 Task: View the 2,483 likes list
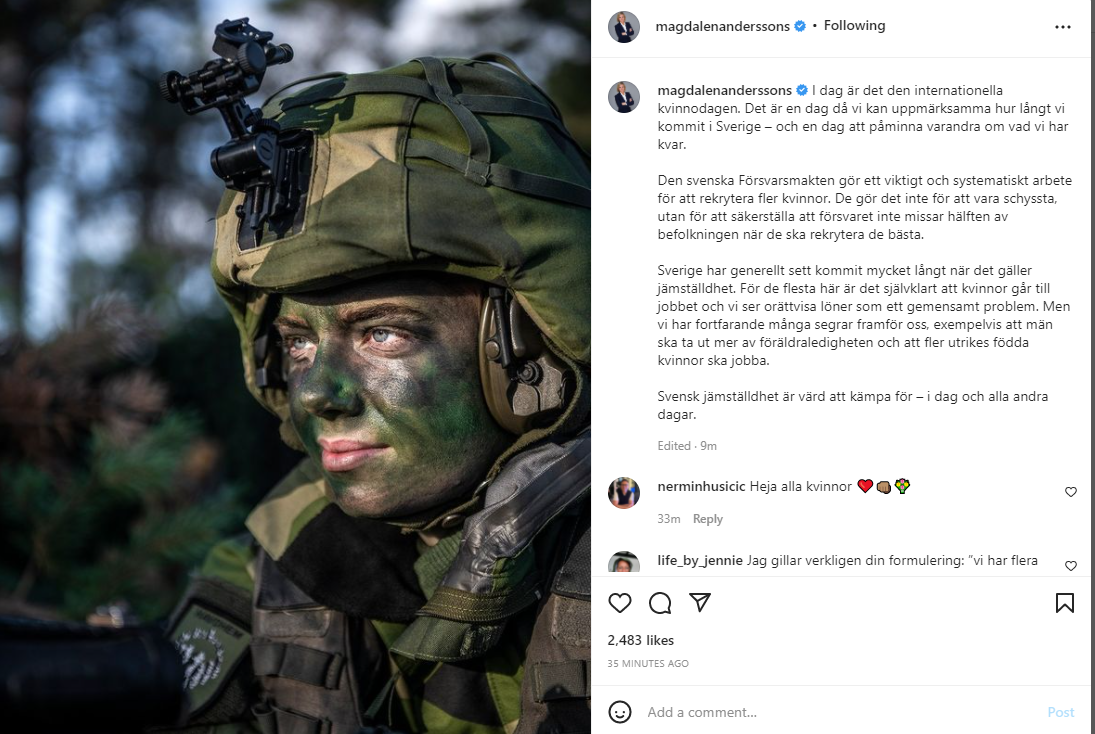pyautogui.click(x=640, y=640)
